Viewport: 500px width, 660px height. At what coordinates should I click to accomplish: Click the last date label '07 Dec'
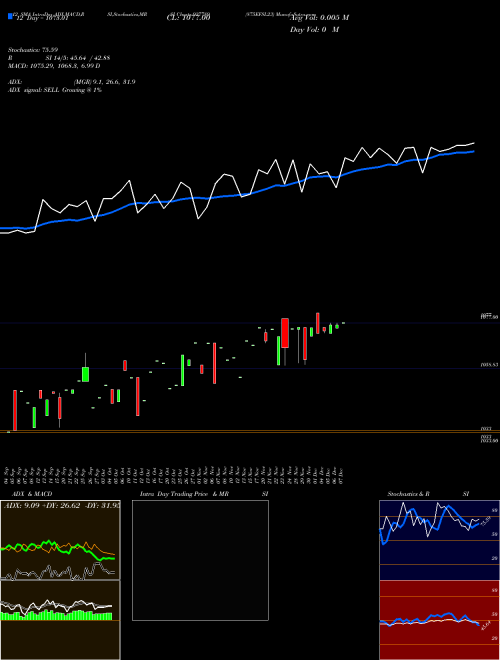pos(343,475)
